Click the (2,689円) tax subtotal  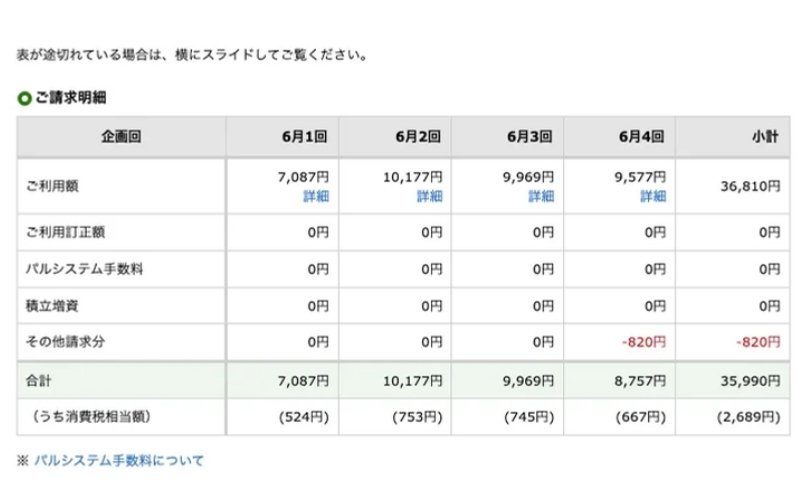[x=748, y=417]
